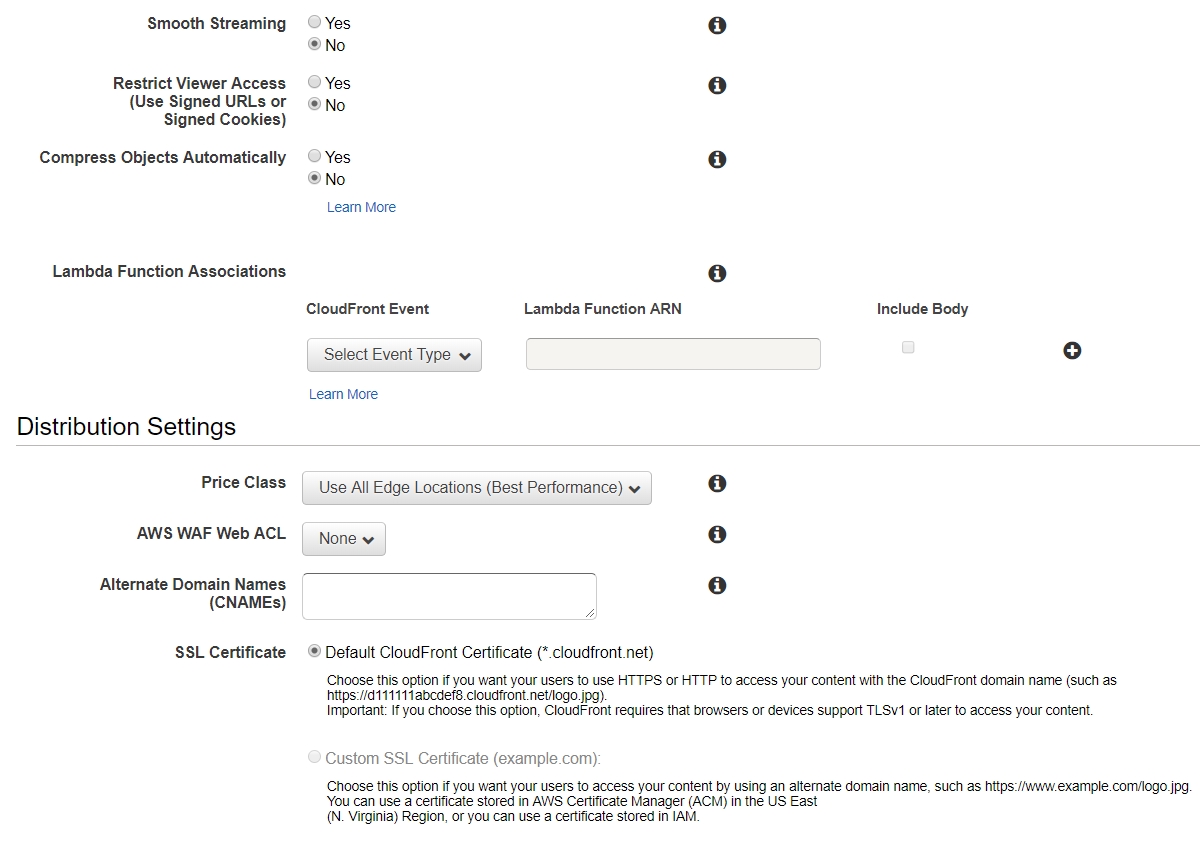1200x846 pixels.
Task: Open the Select Event Type dropdown
Action: click(394, 355)
